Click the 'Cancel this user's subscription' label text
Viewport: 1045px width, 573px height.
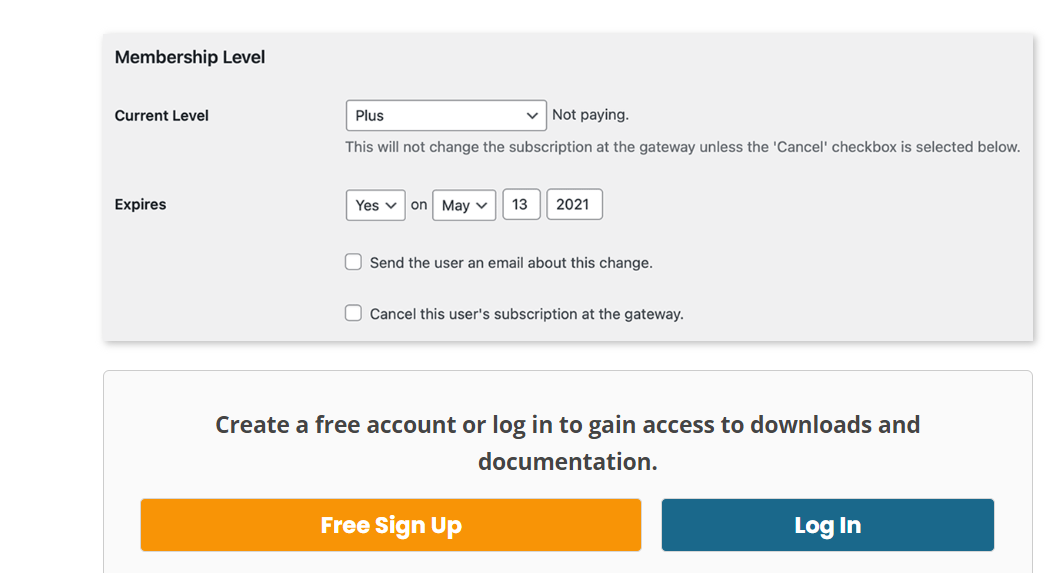coord(527,314)
